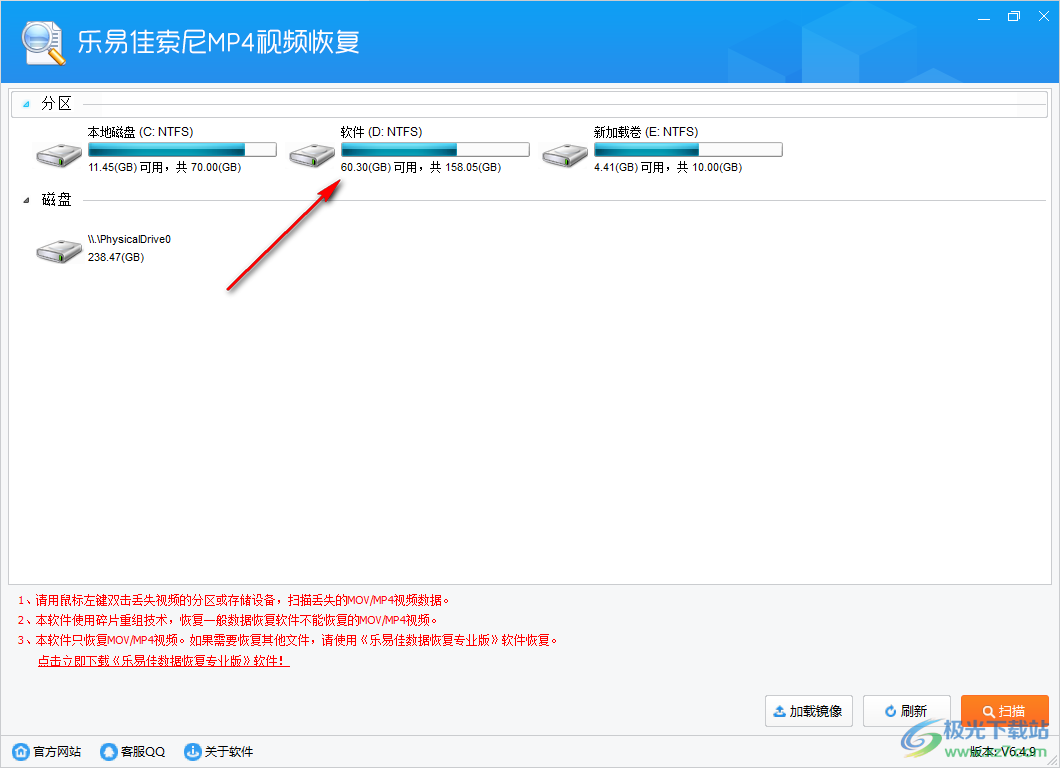The image size is (1060, 768).
Task: Click the second instruction about 碎片重组技术
Action: tap(228, 620)
